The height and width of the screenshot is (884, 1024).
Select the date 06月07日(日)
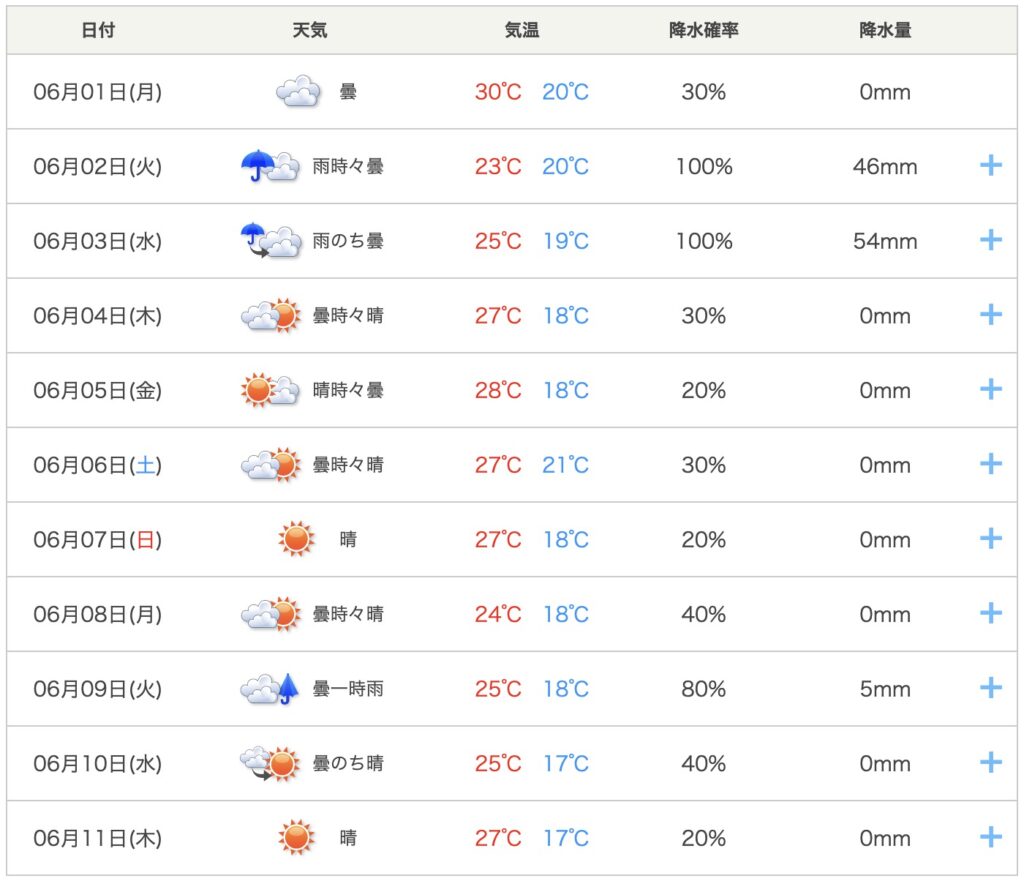97,539
